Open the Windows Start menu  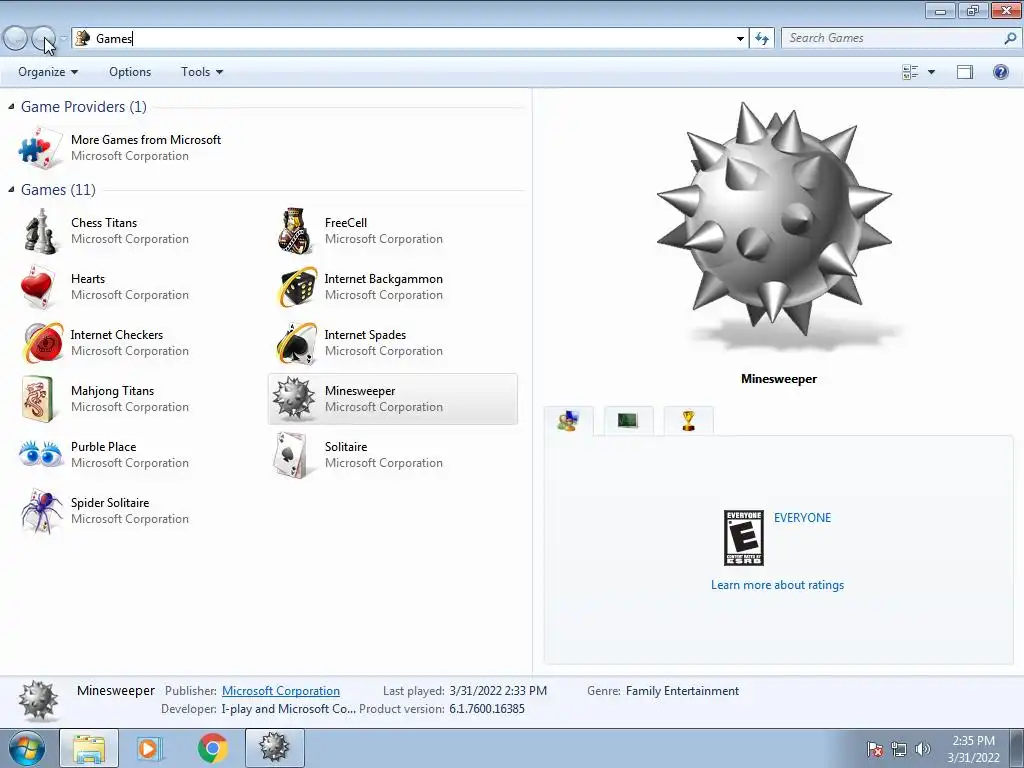[27, 748]
